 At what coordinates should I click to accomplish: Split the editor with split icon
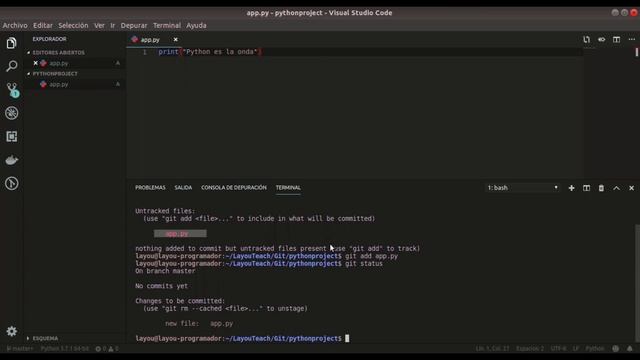point(616,40)
